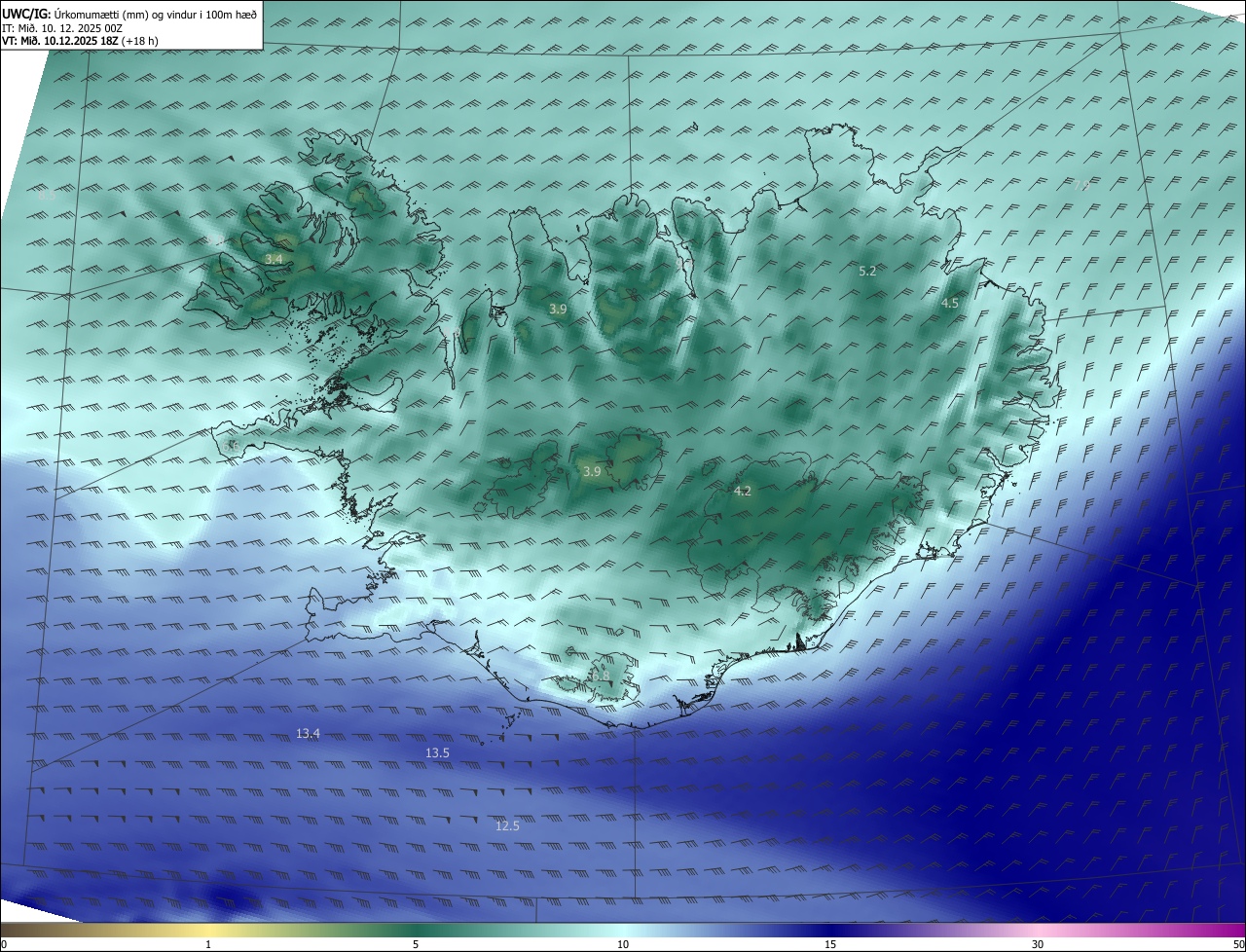Click the "30" tick on the color scale
This screenshot has height=952, width=1246.
[1038, 944]
